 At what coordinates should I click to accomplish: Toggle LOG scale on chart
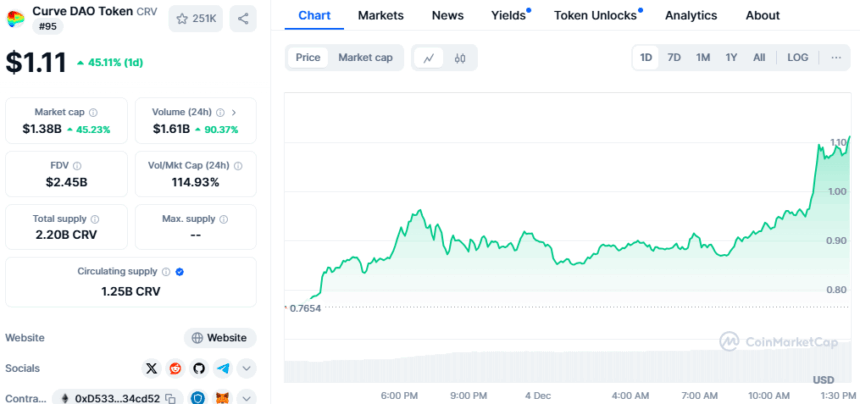coord(797,58)
